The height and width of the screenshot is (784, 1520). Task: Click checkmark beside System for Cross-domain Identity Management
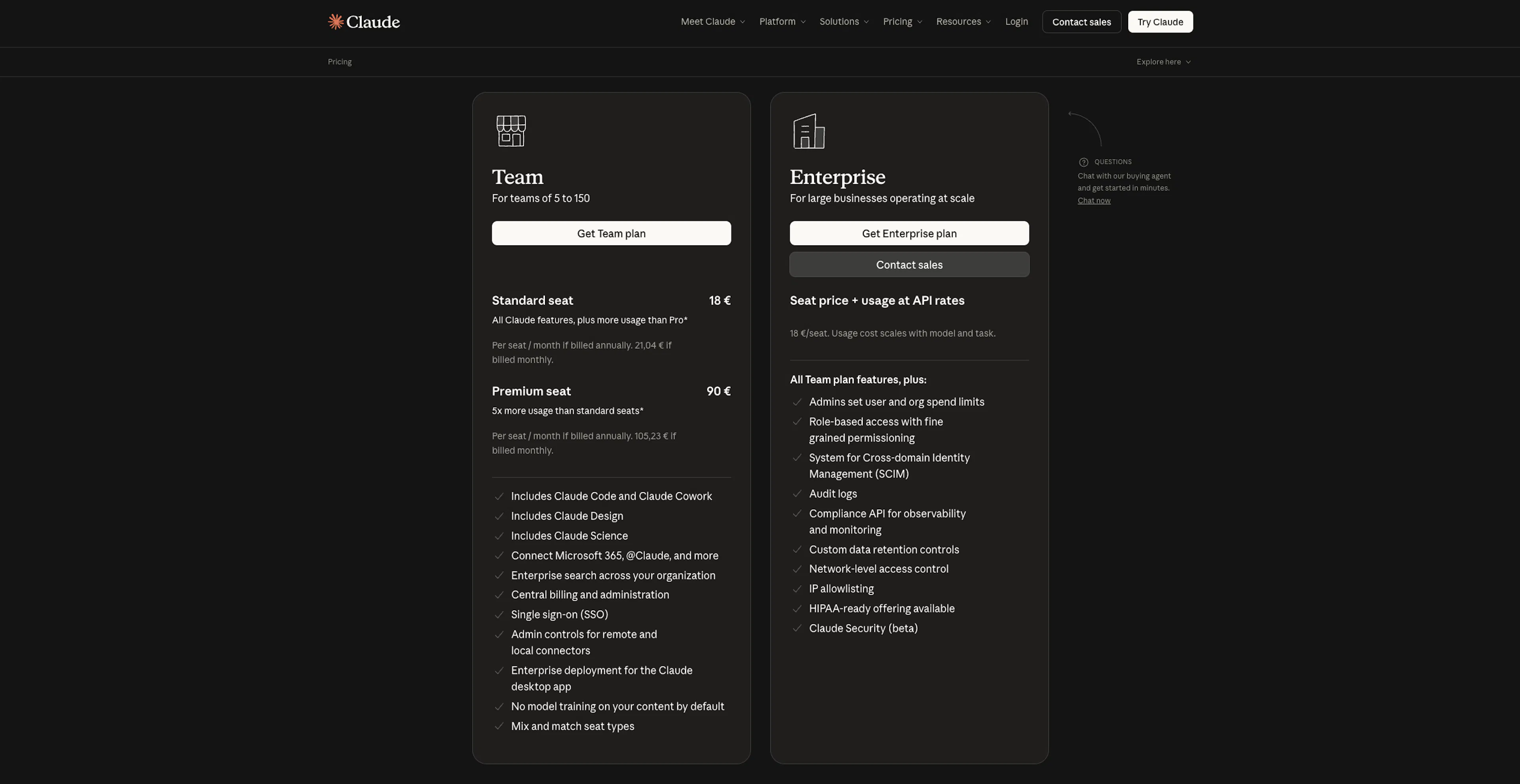pos(797,458)
